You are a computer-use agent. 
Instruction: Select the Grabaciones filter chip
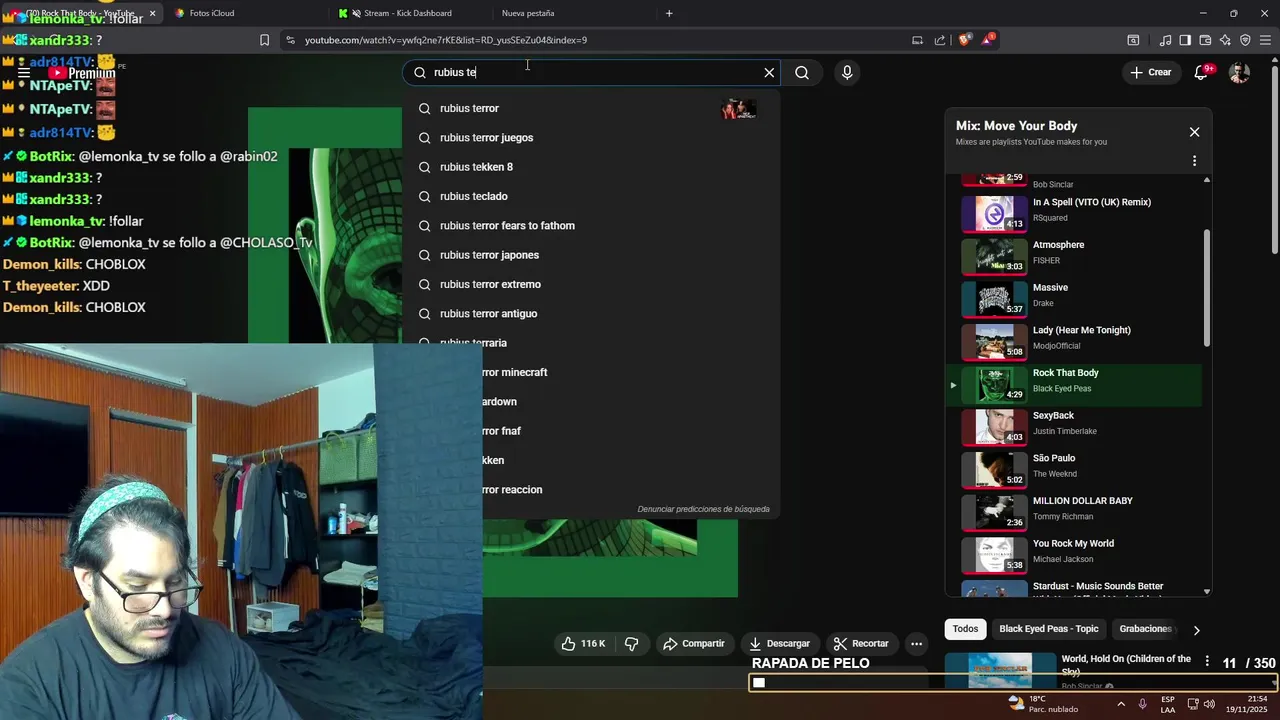pyautogui.click(x=1146, y=629)
